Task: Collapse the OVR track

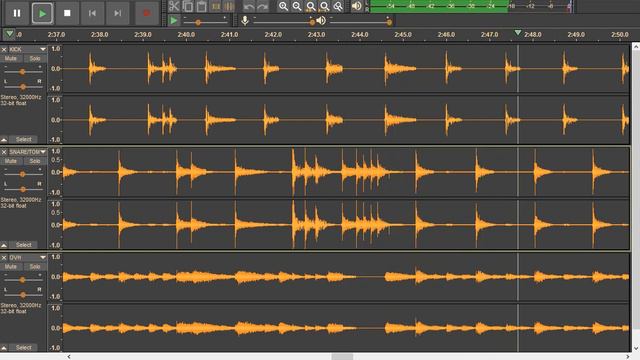Action: (4, 348)
